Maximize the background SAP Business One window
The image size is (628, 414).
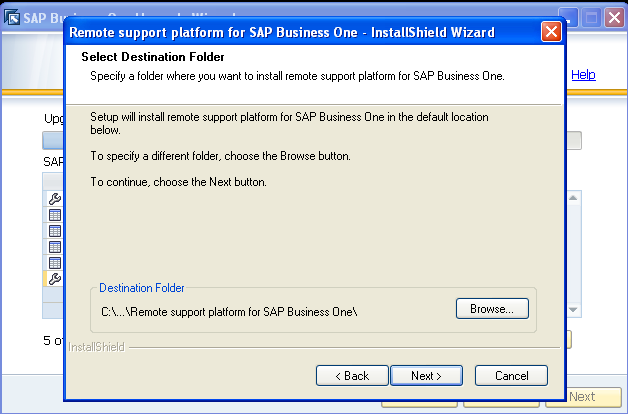coord(590,16)
